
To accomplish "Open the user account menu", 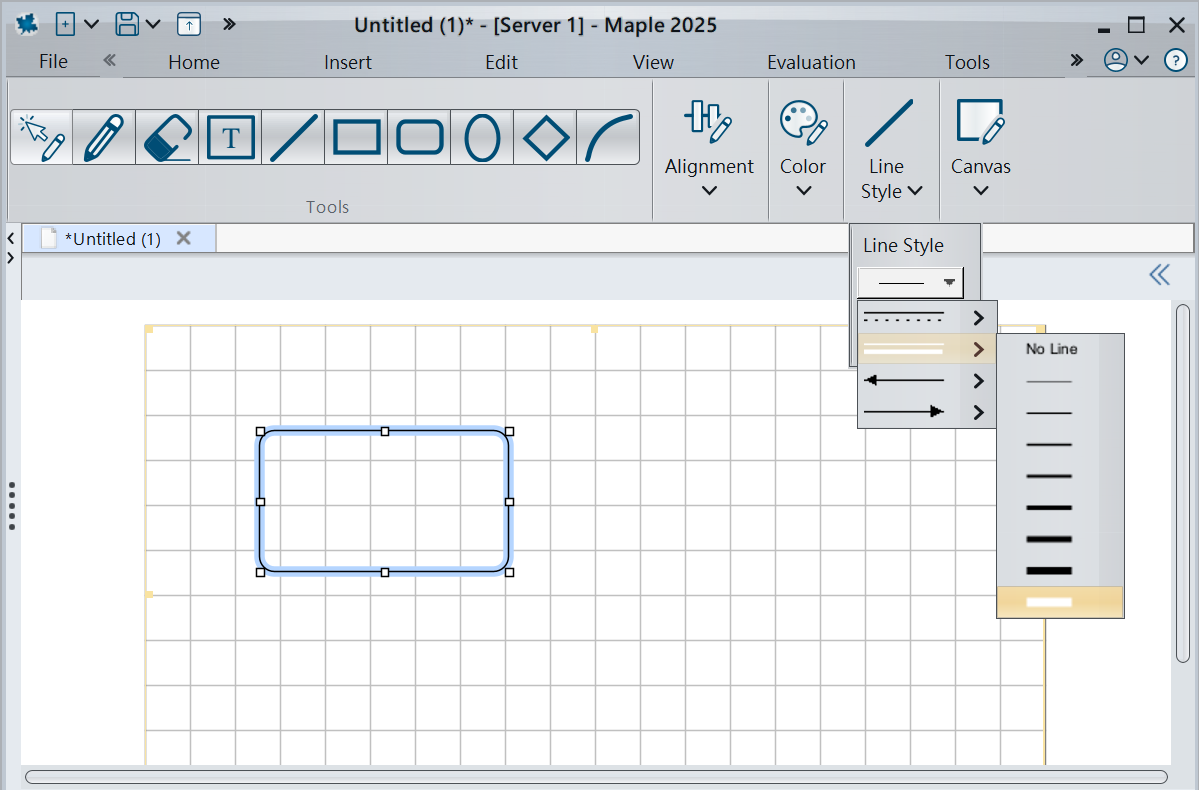I will [1126, 60].
